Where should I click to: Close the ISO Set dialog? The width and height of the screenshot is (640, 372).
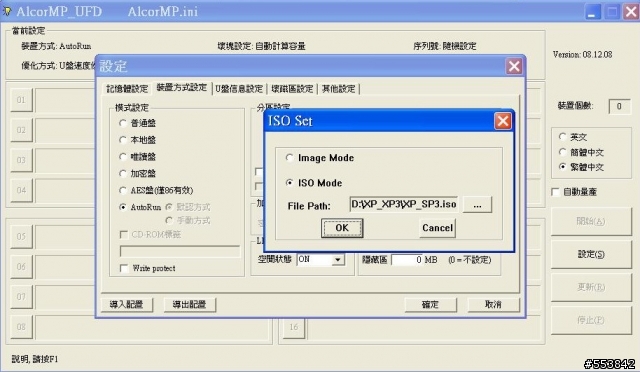503,121
